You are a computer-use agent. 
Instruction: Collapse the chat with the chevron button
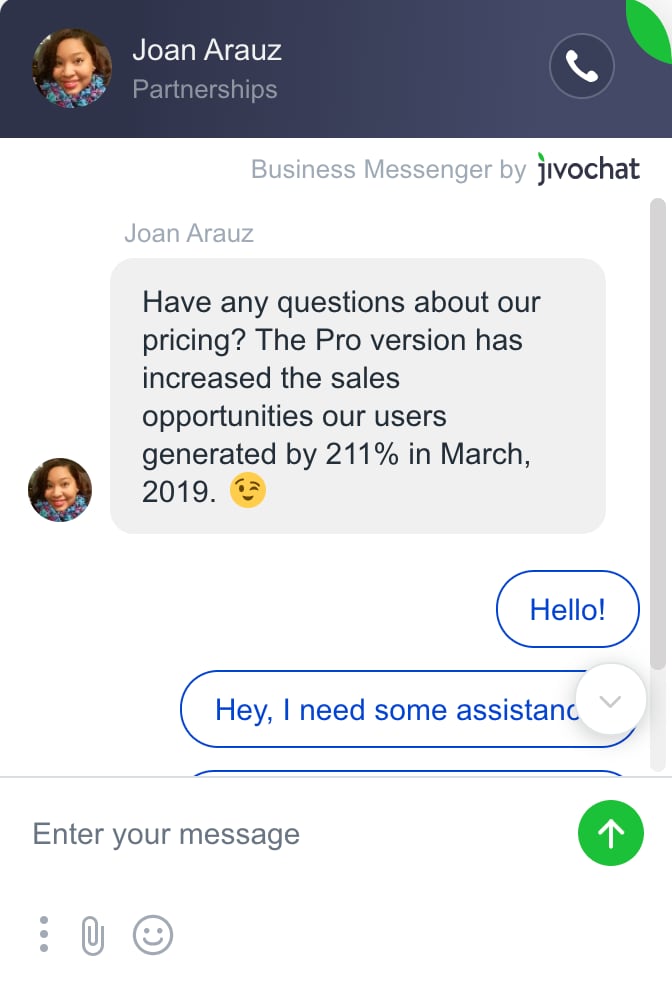pyautogui.click(x=610, y=701)
